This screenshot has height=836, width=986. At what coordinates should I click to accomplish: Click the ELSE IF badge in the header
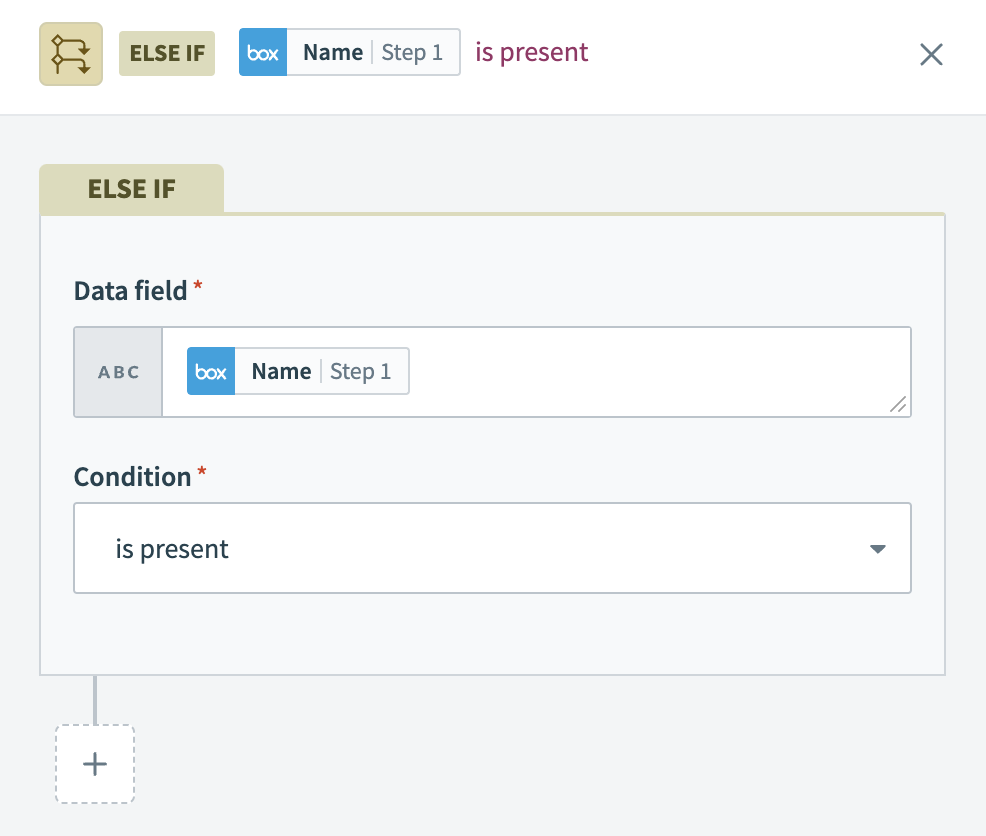click(166, 53)
